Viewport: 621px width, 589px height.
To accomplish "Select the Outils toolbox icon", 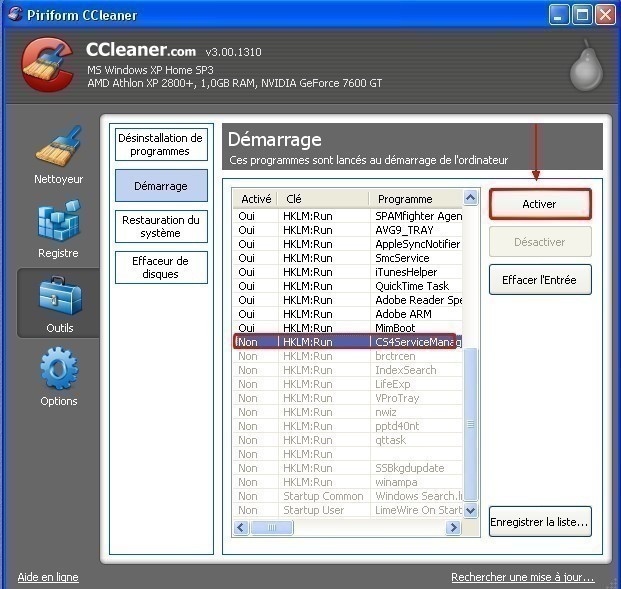I will coord(59,300).
